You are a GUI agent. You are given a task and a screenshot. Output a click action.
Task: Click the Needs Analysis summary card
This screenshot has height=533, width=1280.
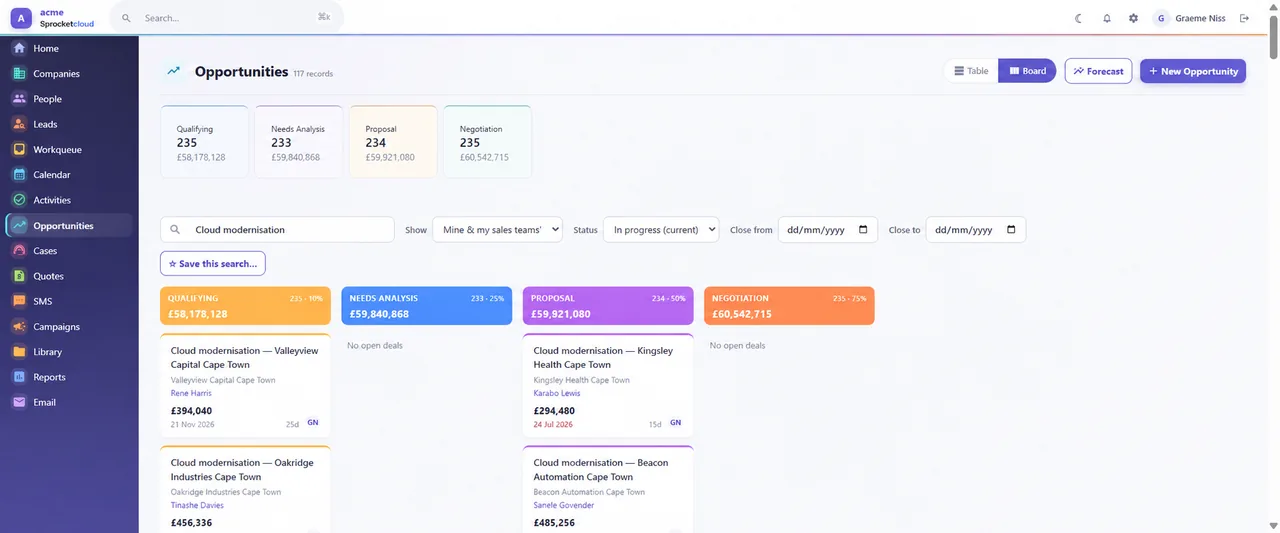click(298, 142)
